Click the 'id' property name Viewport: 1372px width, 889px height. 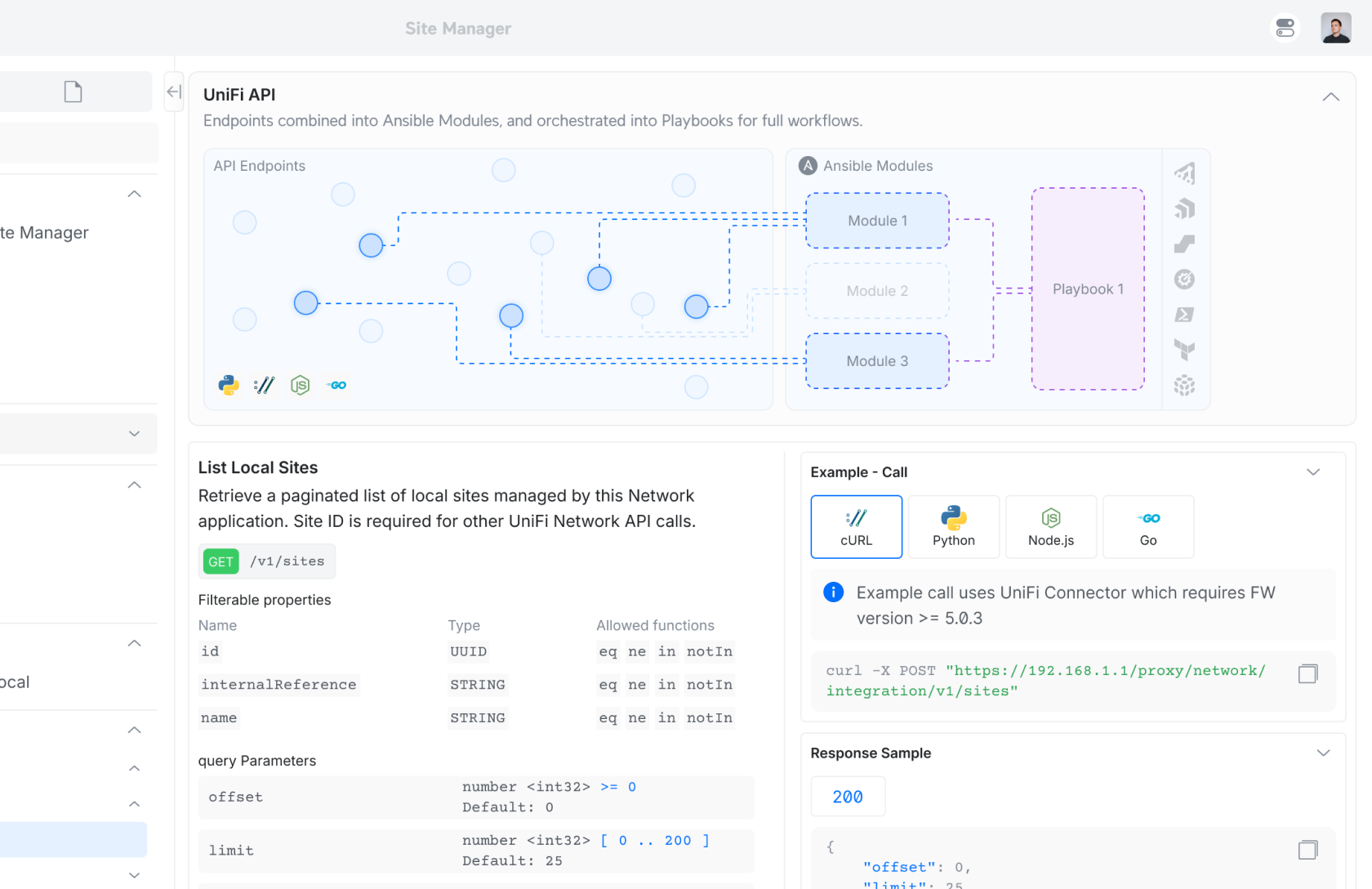(210, 651)
